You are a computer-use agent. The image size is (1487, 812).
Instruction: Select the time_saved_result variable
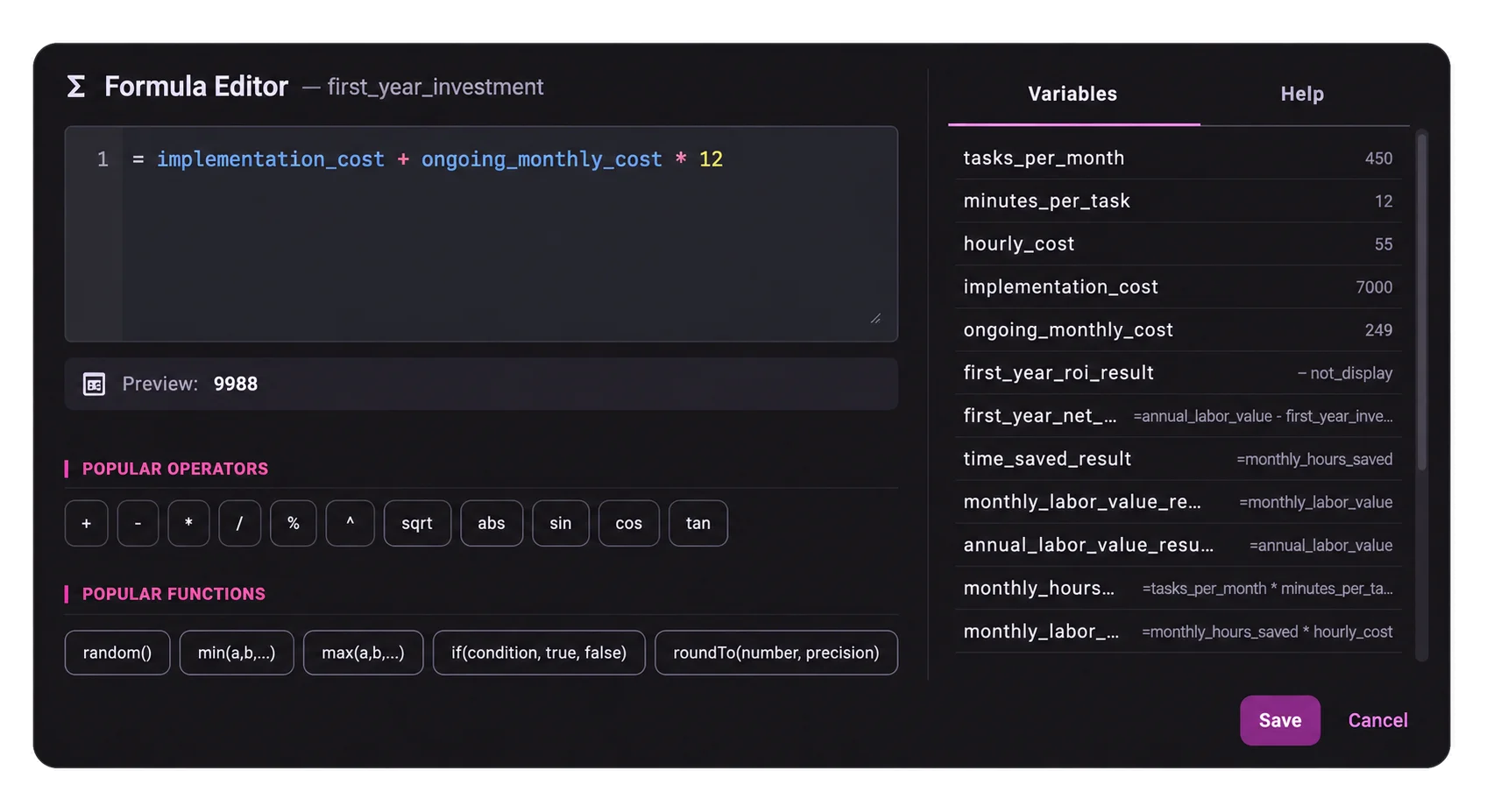tap(1178, 458)
